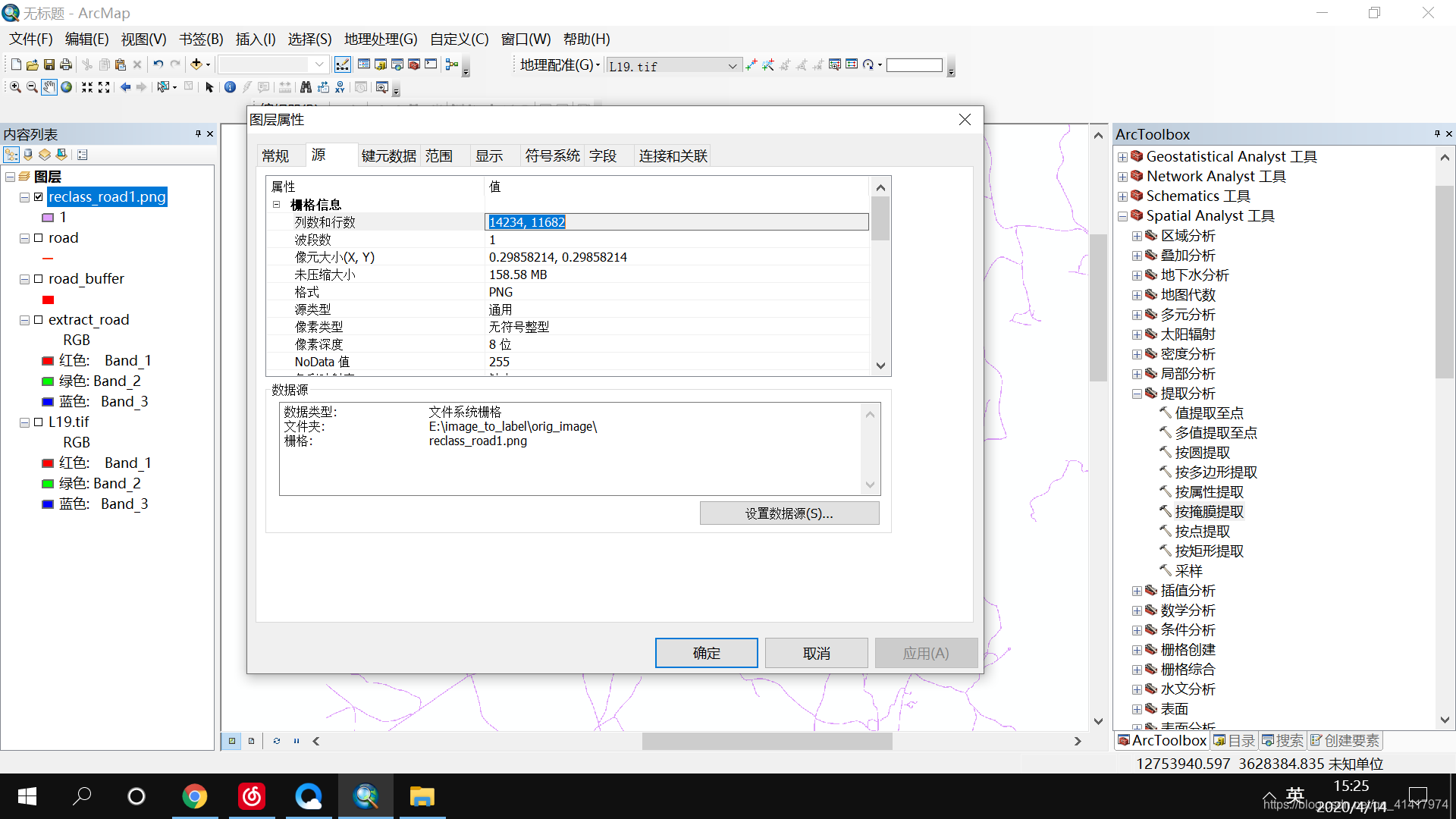This screenshot has height=819, width=1456.
Task: Collapse the 图层 data frame node
Action: pyautogui.click(x=10, y=177)
